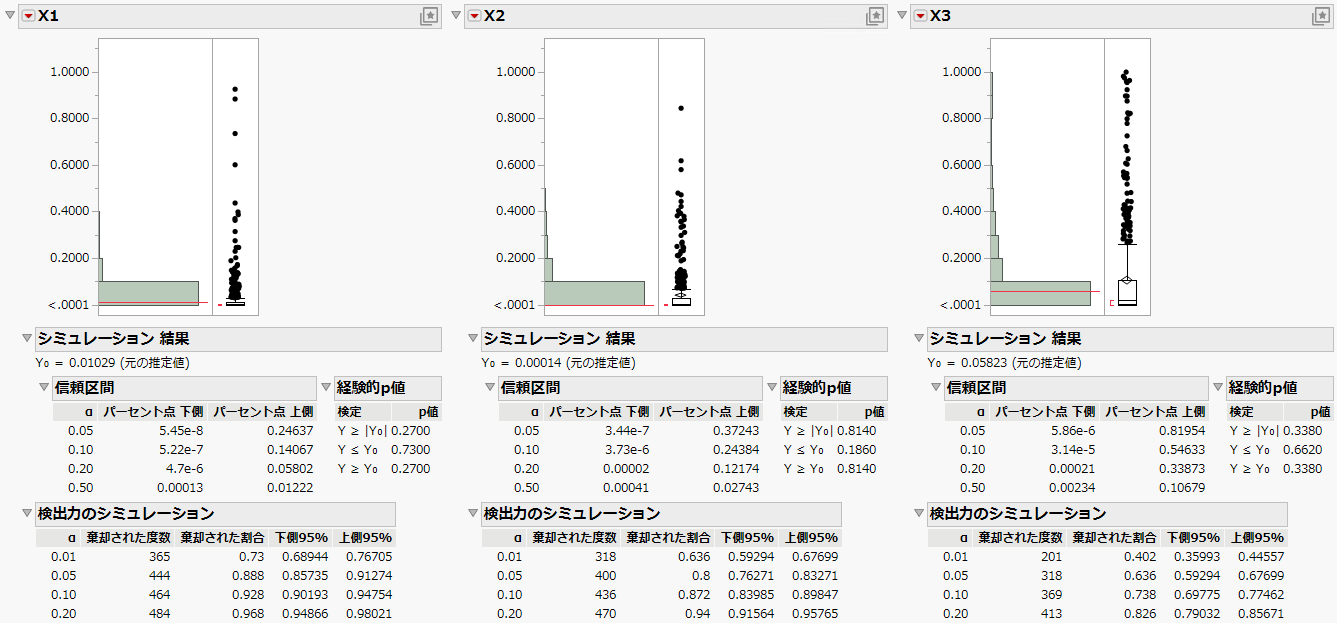Open the red triangle menu for X3
The image size is (1337, 623).
[920, 16]
